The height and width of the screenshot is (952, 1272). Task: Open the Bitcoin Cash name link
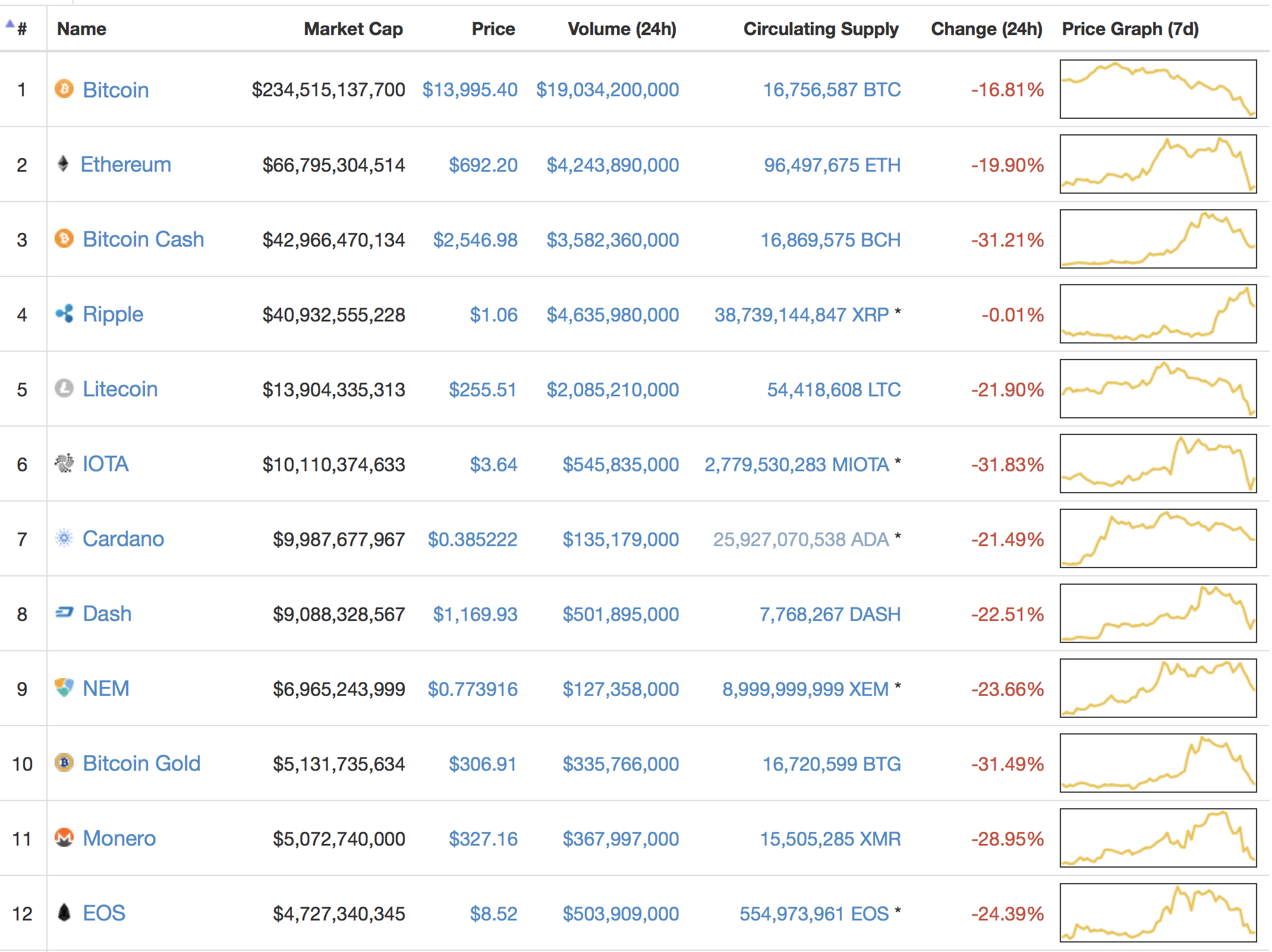pyautogui.click(x=143, y=239)
